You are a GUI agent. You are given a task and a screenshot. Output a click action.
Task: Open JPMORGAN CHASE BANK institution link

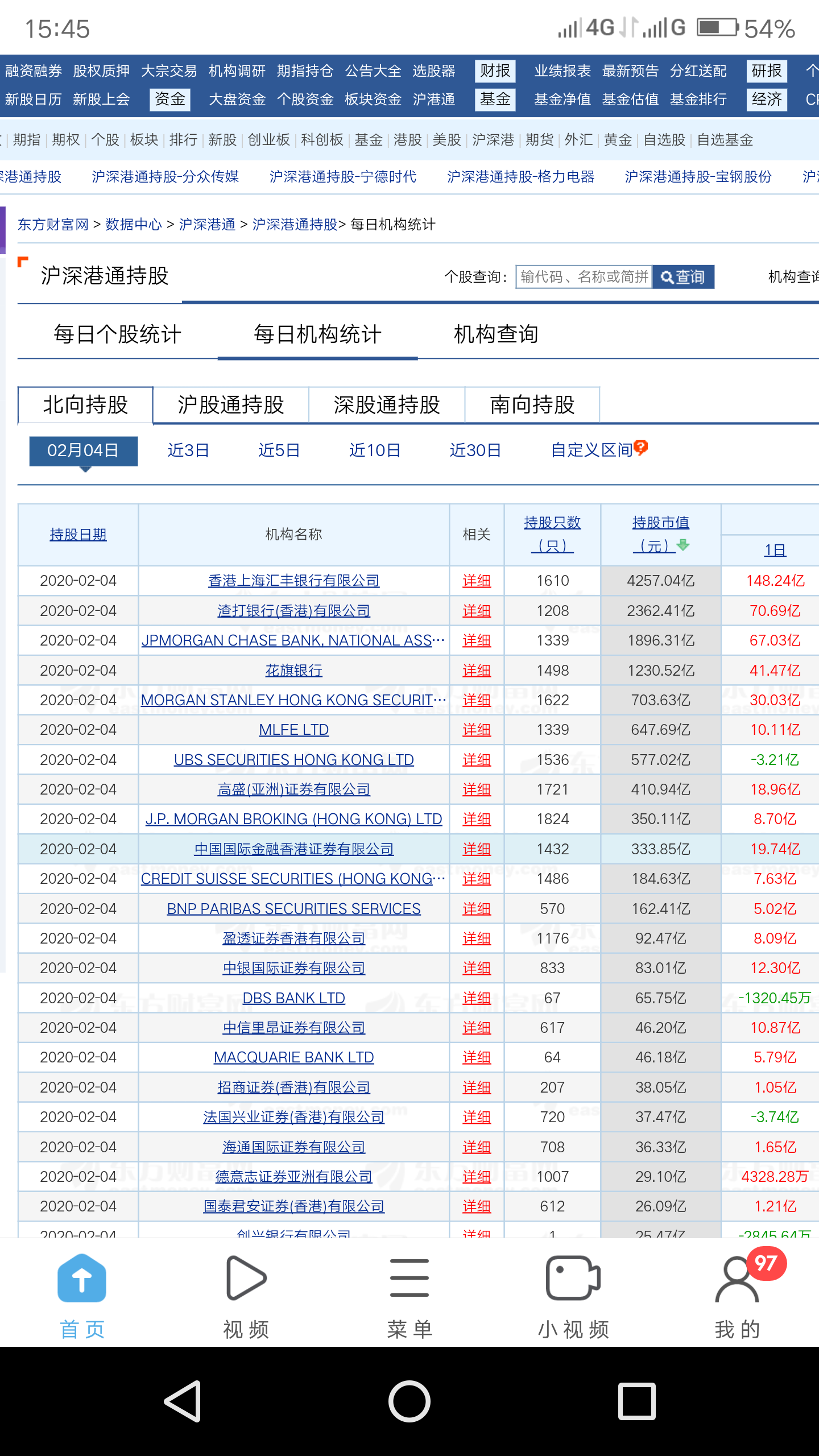(x=293, y=640)
